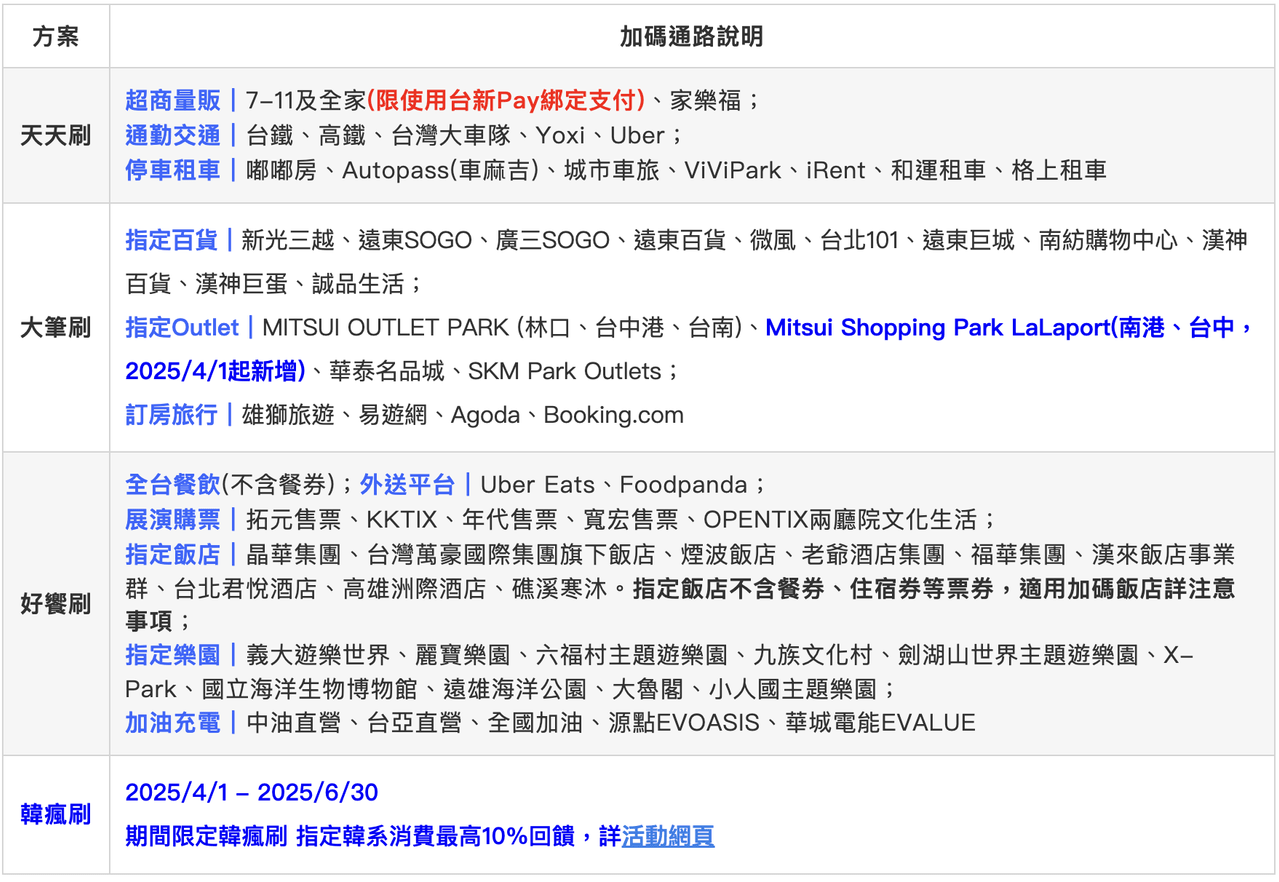Click the date range 2025/4/1 – 2025/6/30

(252, 793)
